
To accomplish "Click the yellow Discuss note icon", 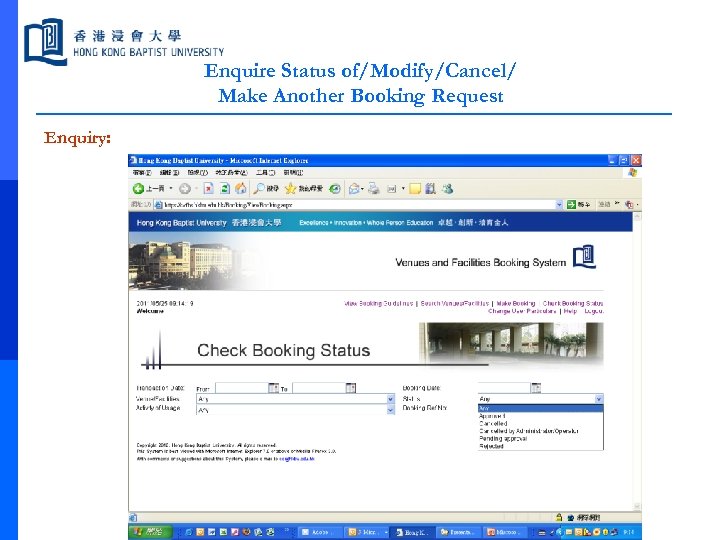I will (415, 189).
